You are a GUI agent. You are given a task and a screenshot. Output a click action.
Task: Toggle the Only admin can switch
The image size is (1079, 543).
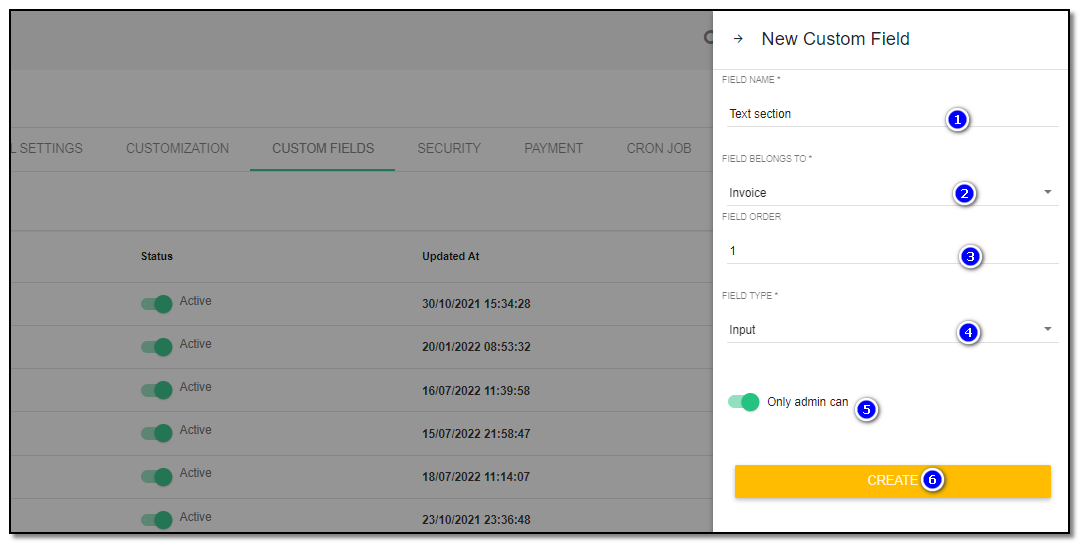tap(744, 402)
